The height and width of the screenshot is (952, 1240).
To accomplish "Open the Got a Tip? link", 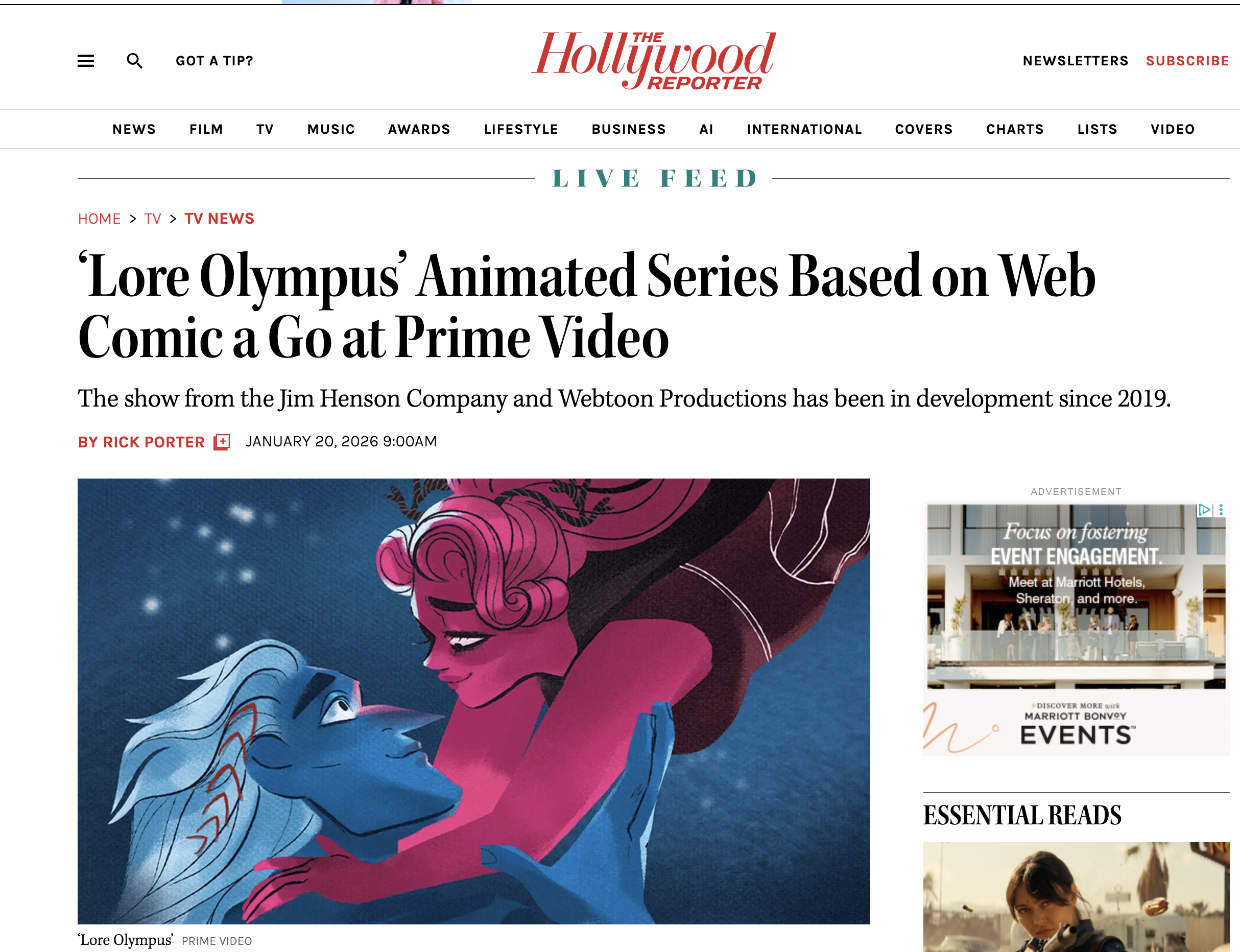I will [214, 61].
